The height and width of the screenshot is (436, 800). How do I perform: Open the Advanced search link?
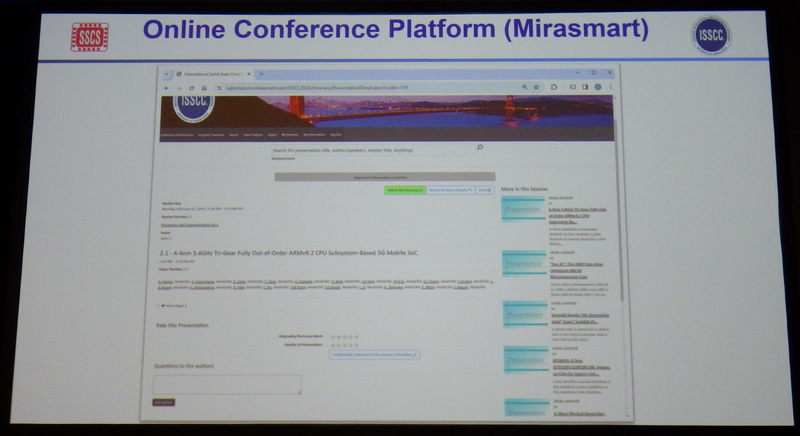pyautogui.click(x=283, y=159)
